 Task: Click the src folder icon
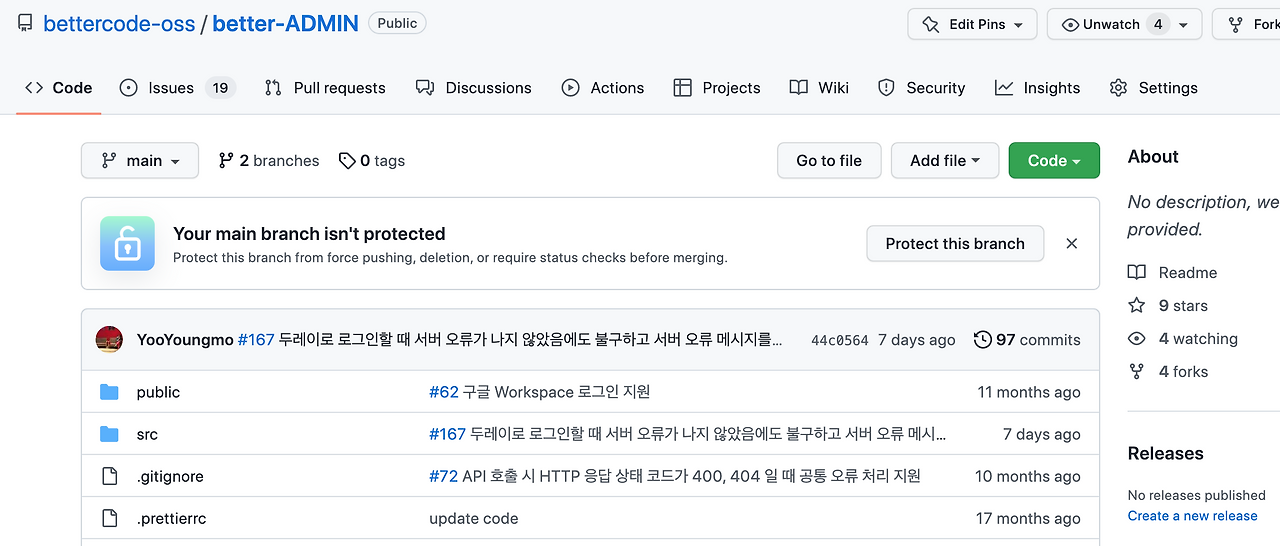(x=110, y=434)
